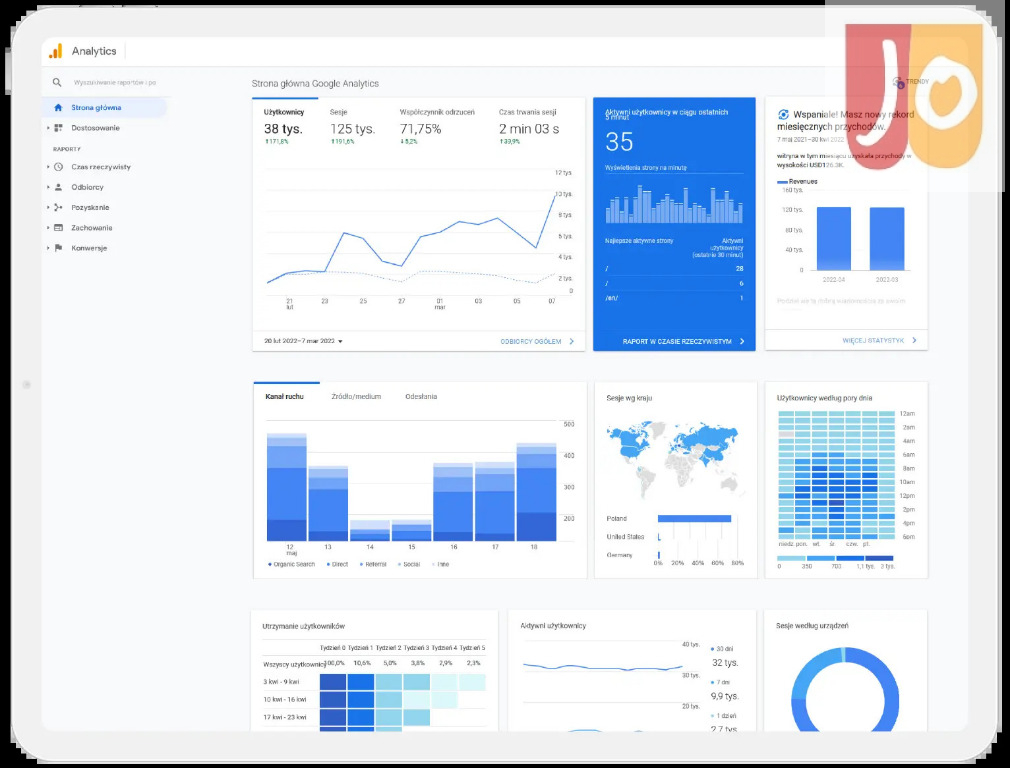This screenshot has height=768, width=1010.
Task: Switch to Odesłania tab
Action: [x=421, y=396]
